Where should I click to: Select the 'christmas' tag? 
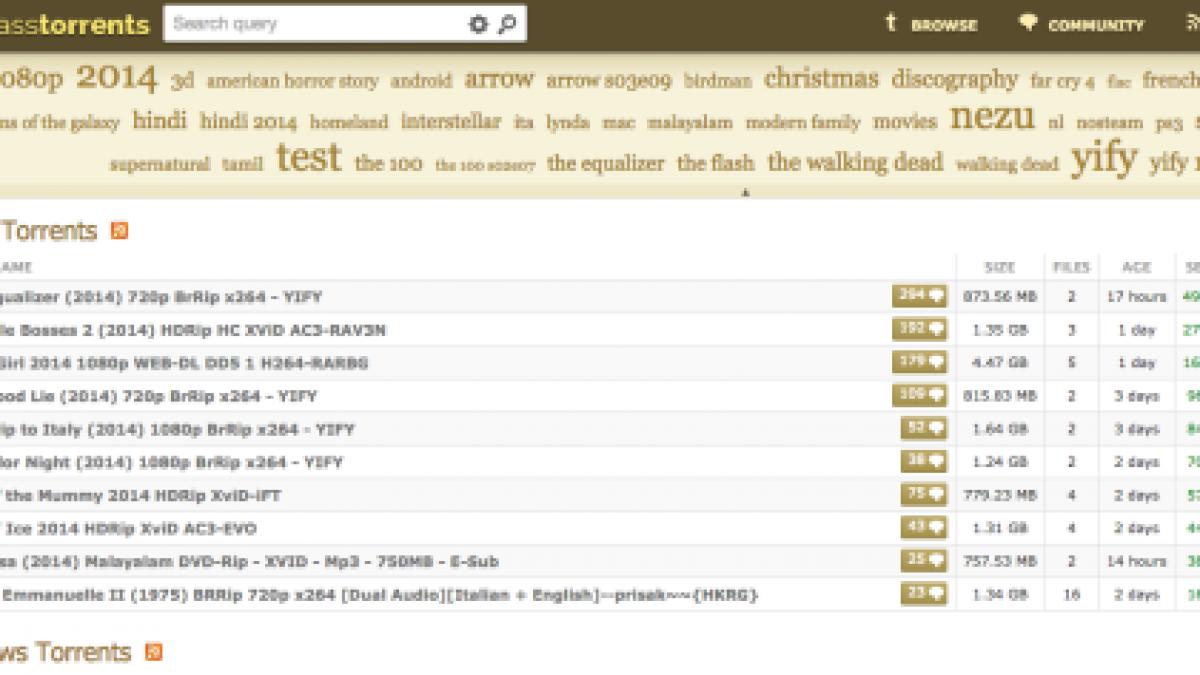(821, 79)
